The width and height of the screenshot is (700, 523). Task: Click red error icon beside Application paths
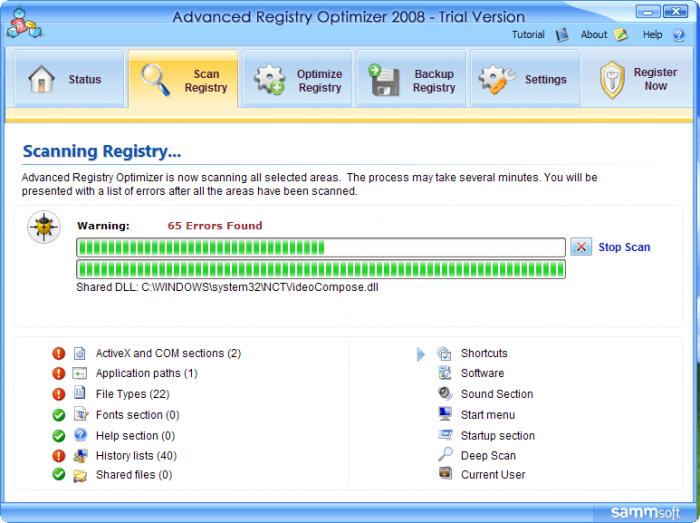[x=58, y=373]
